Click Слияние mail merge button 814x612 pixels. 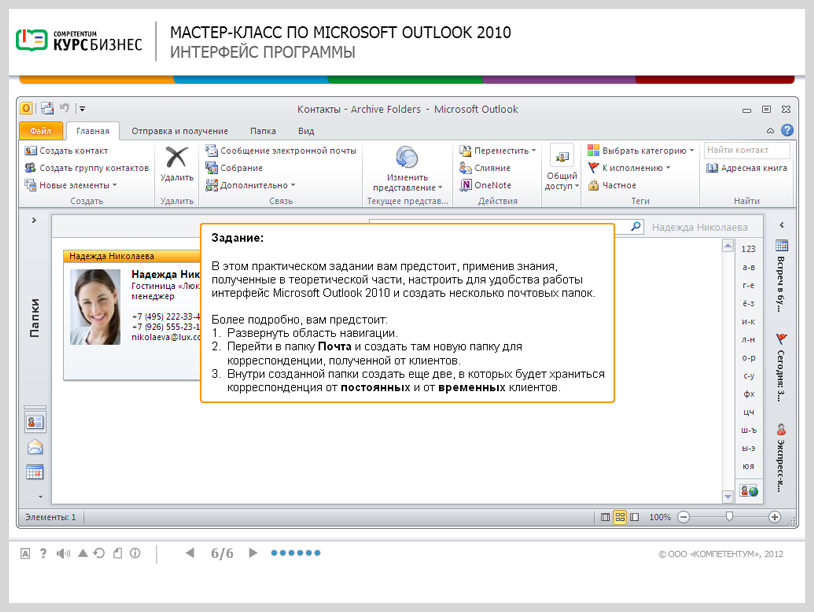[x=485, y=168]
